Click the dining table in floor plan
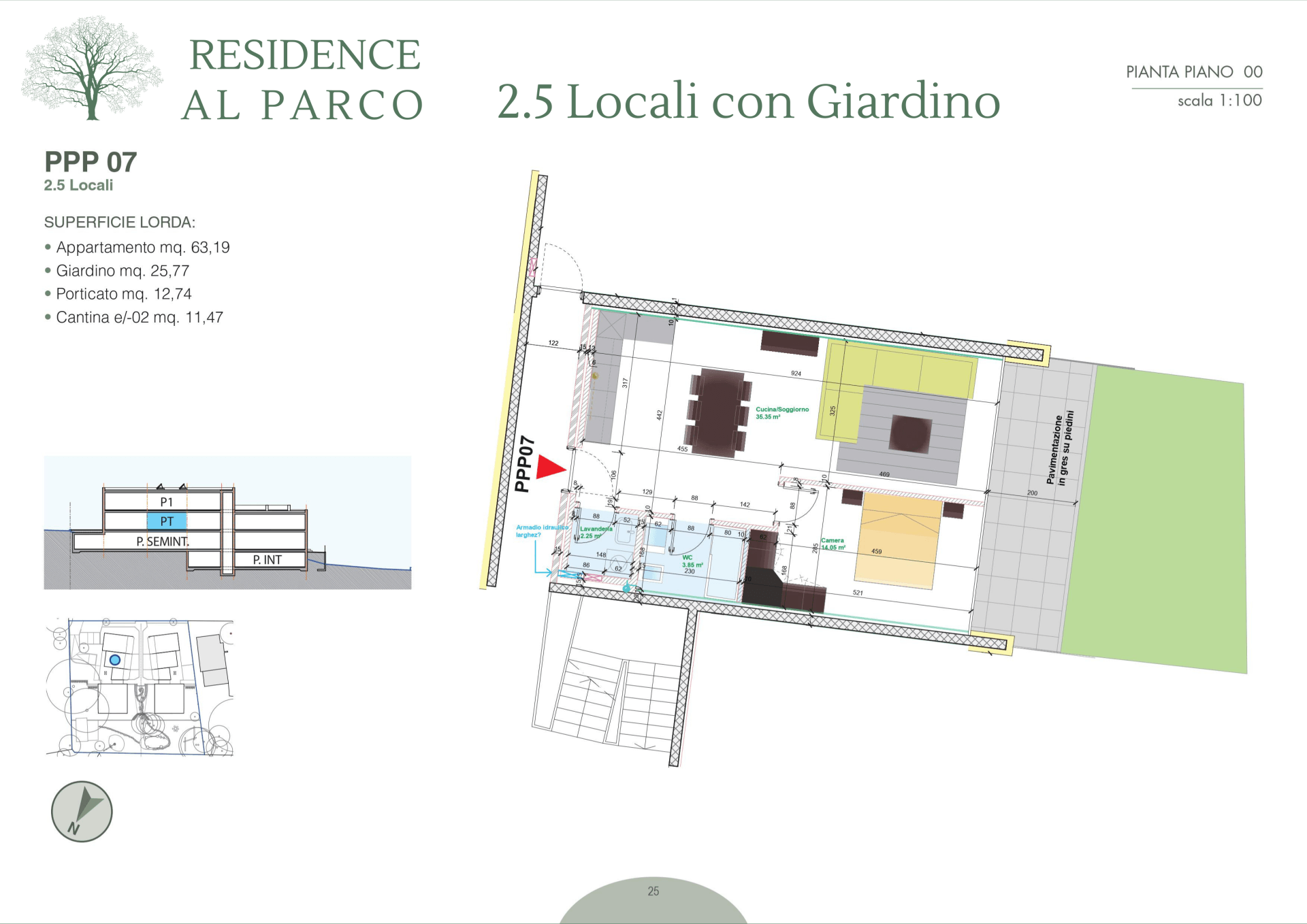This screenshot has width=1307, height=924. [x=719, y=412]
